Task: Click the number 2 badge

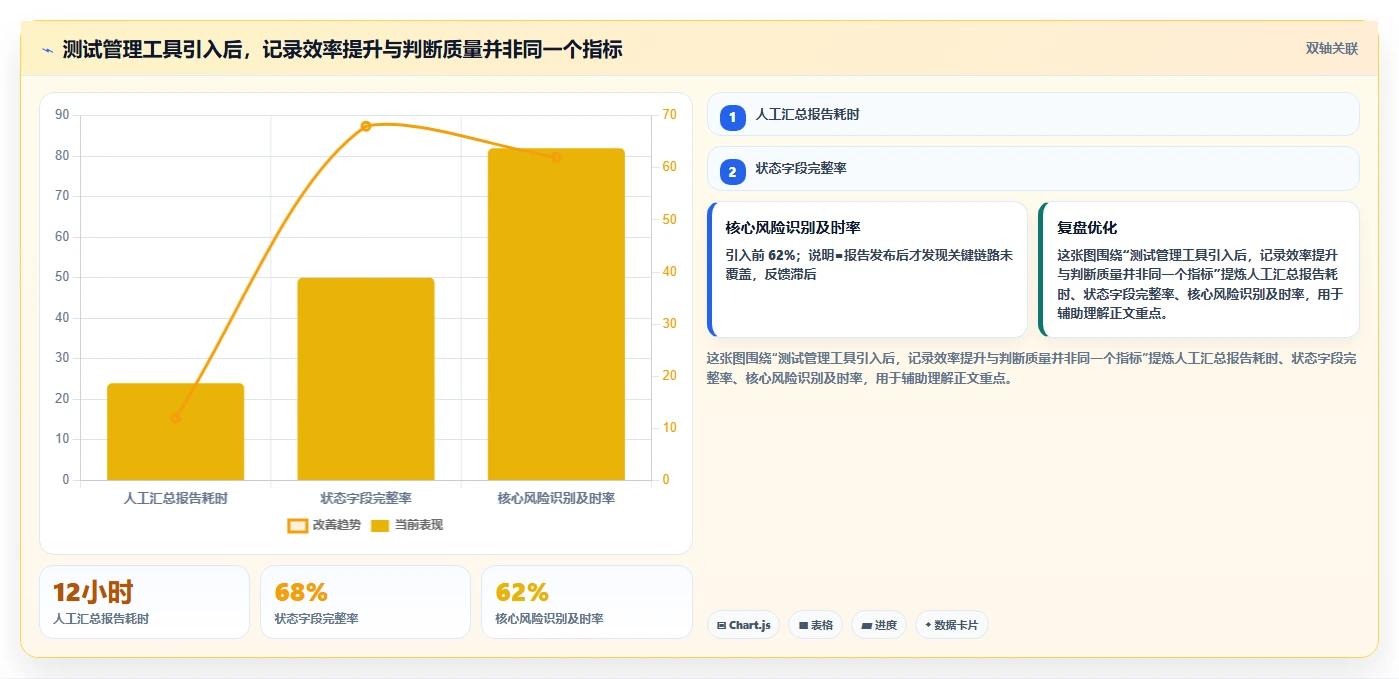Action: pyautogui.click(x=732, y=172)
